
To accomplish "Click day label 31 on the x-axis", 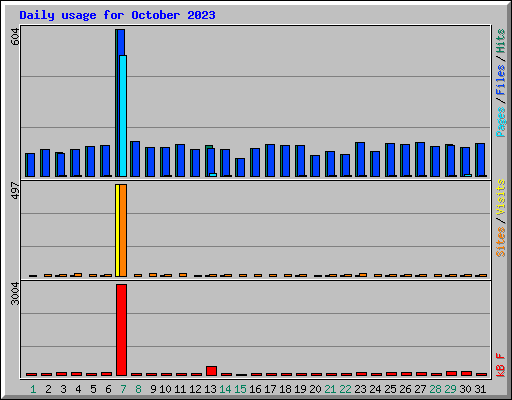I will pyautogui.click(x=480, y=389).
